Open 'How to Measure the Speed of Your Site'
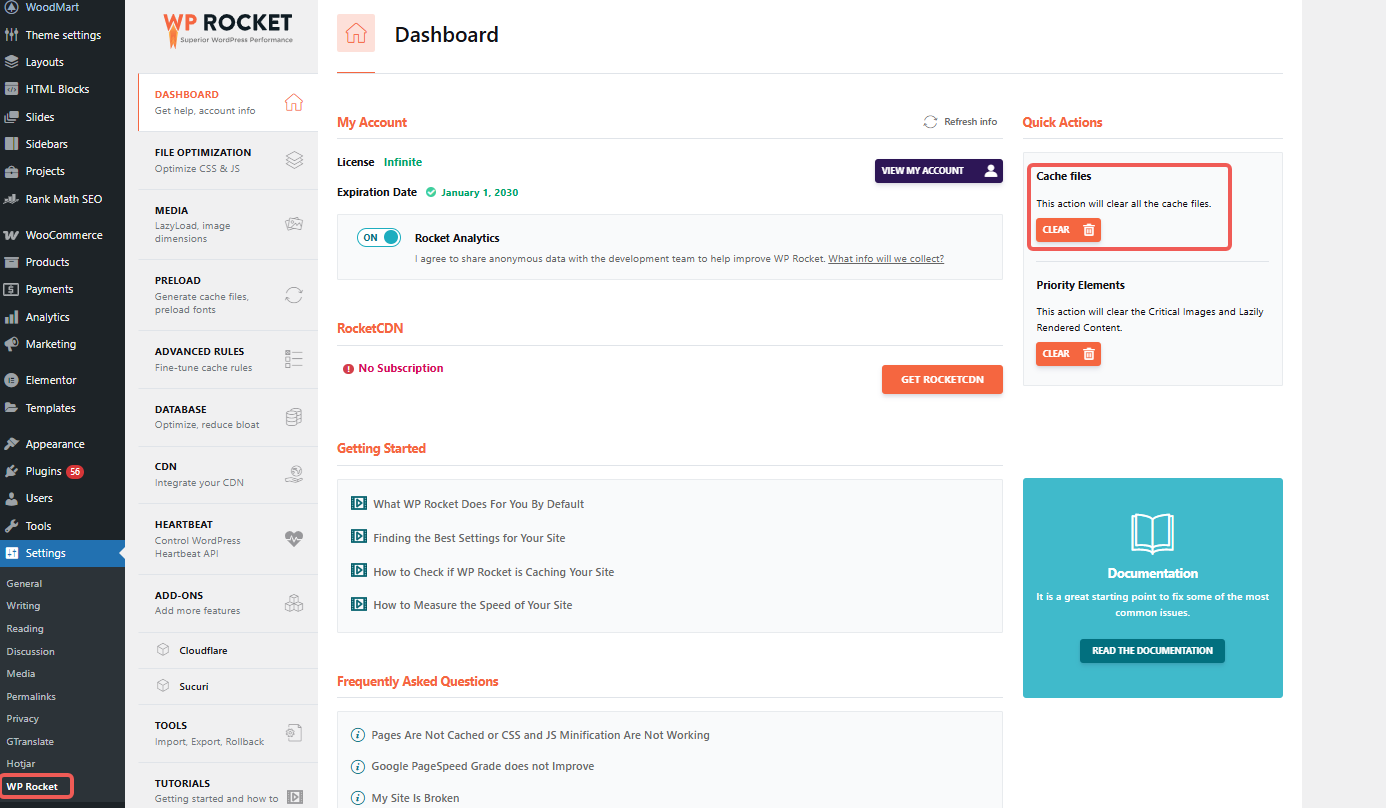The image size is (1386, 808). (473, 605)
